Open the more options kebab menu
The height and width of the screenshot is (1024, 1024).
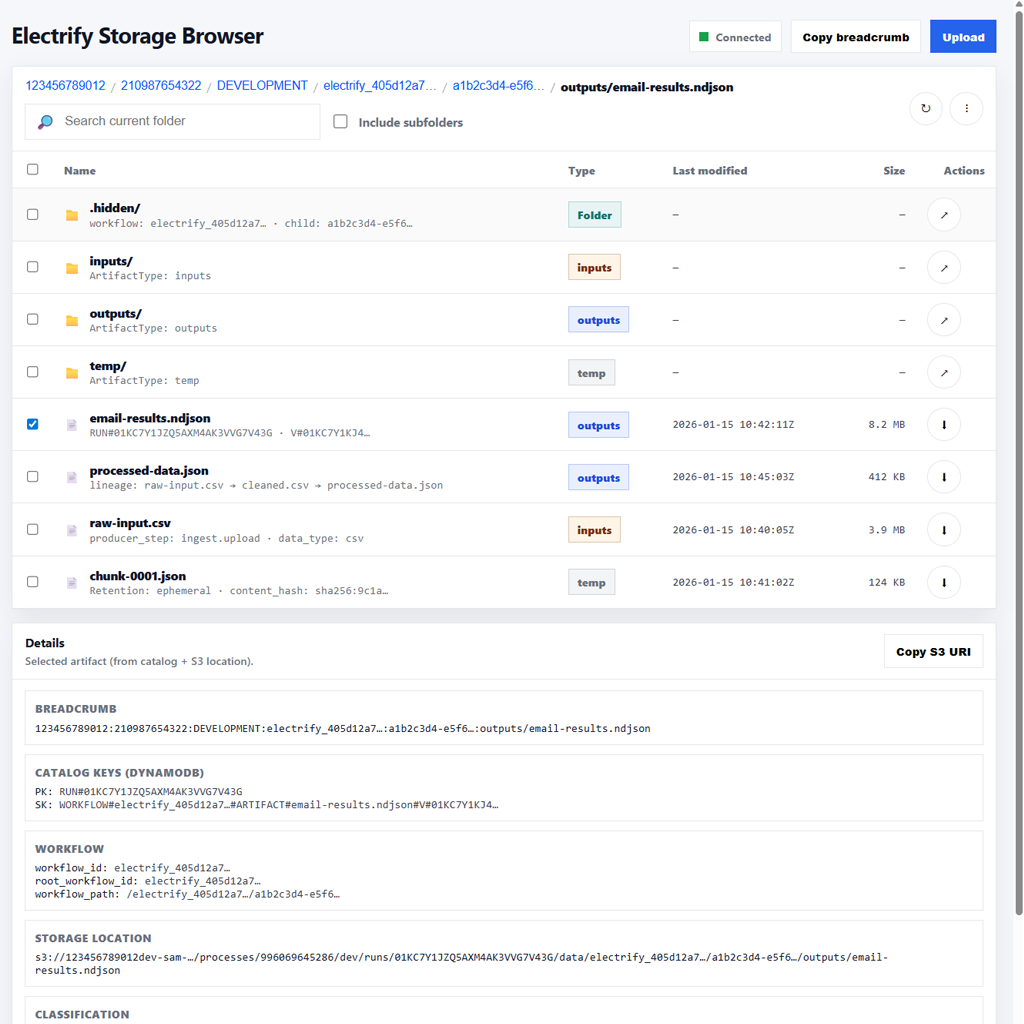[966, 108]
